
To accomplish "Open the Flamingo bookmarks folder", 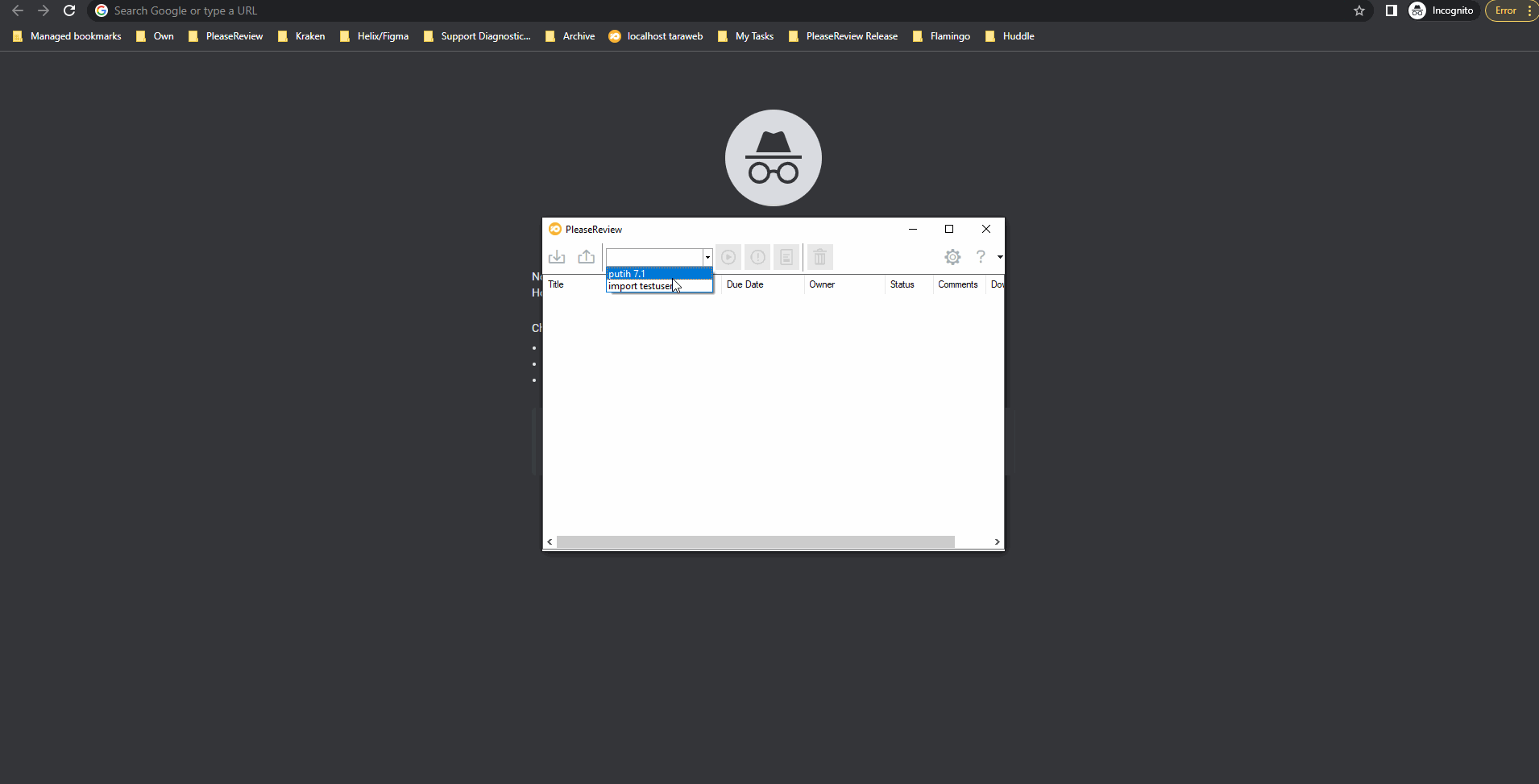I will (x=941, y=36).
